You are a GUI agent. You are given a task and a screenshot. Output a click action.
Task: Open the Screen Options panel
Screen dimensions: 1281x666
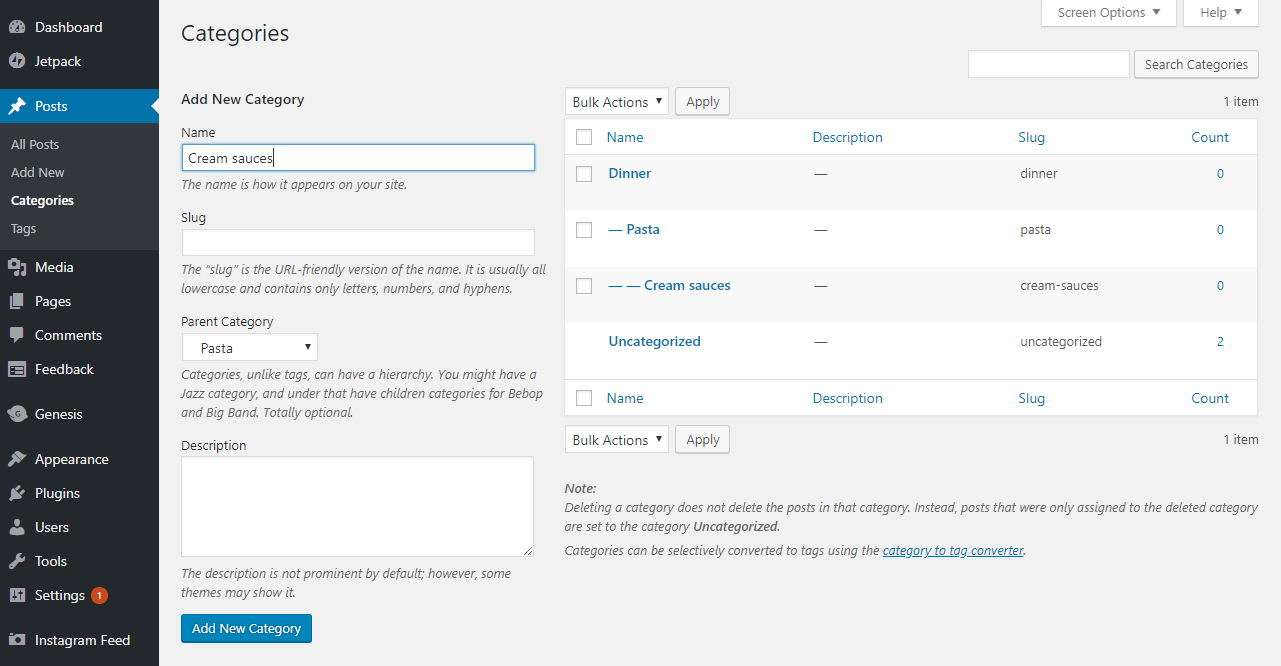pos(1108,13)
